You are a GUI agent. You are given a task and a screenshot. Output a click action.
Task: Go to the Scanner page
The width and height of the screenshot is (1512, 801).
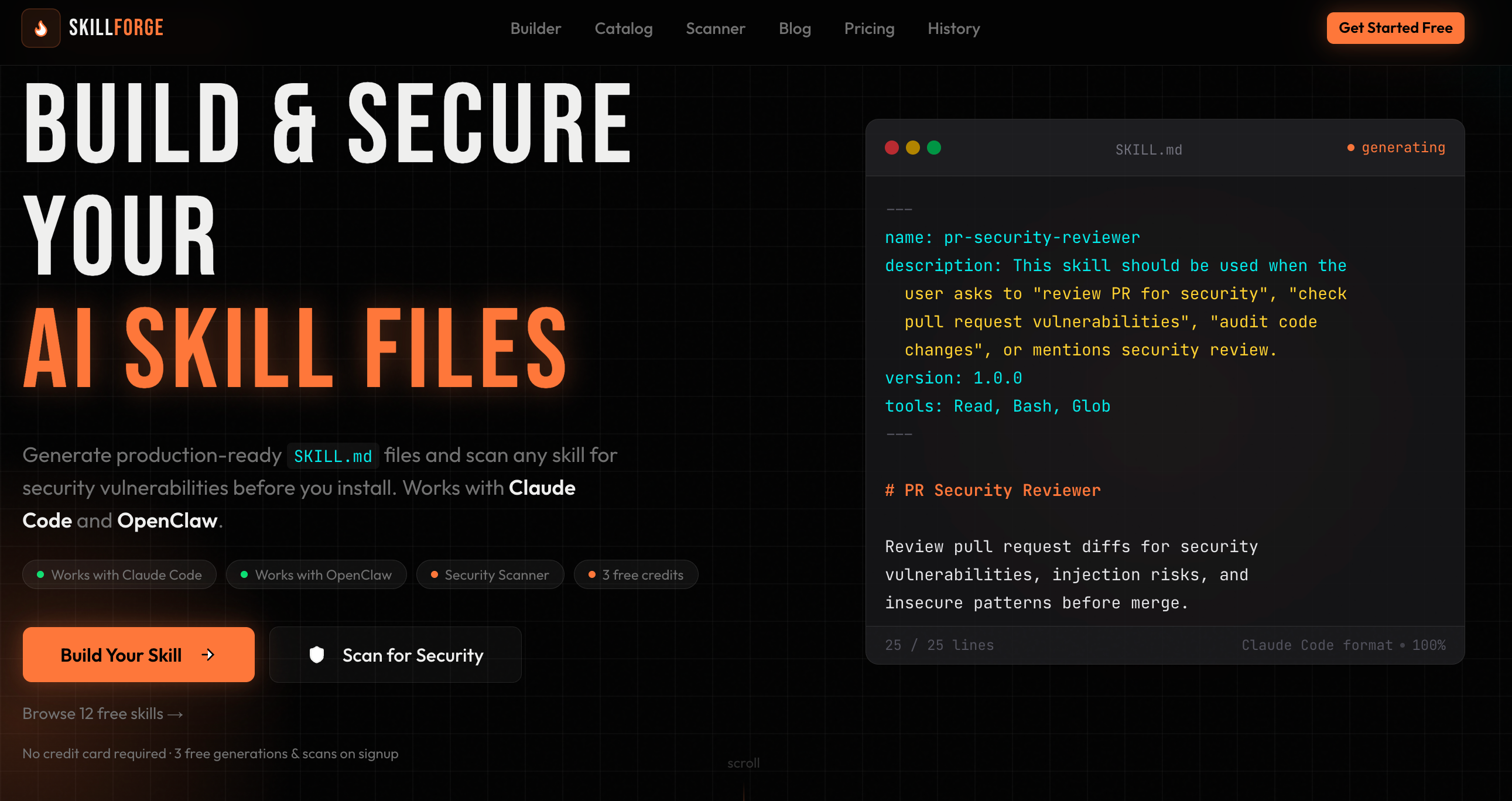715,28
